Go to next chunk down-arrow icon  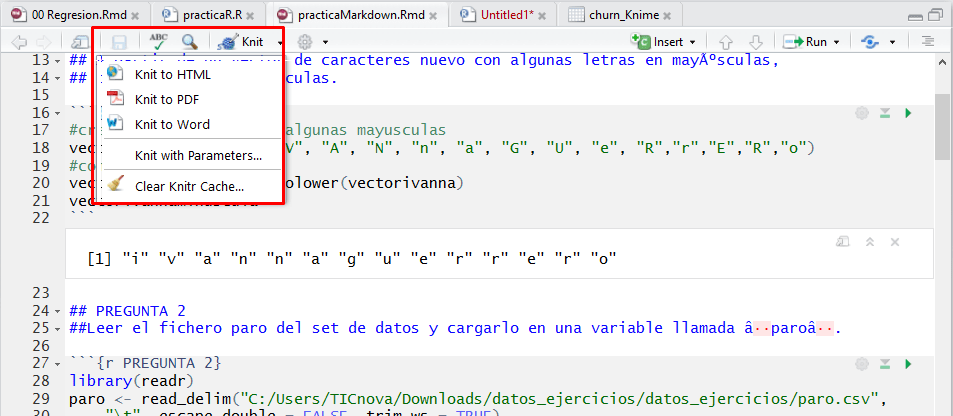point(756,42)
